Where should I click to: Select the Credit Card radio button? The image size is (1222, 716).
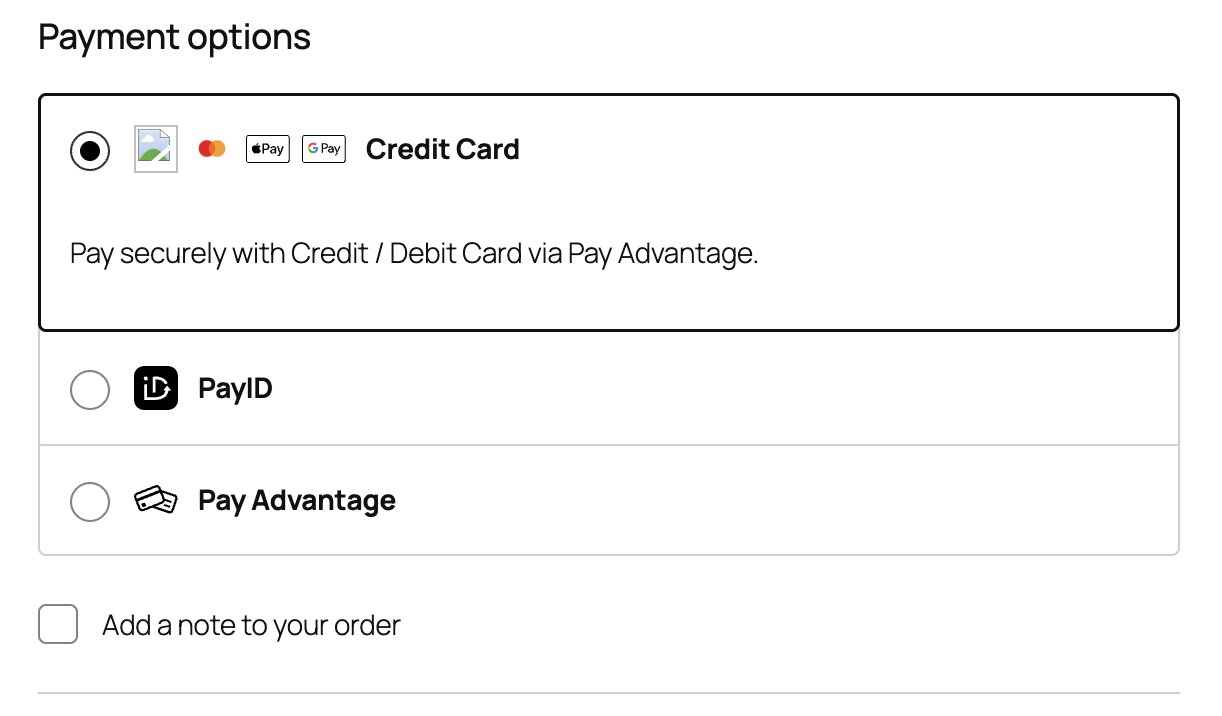[x=90, y=150]
